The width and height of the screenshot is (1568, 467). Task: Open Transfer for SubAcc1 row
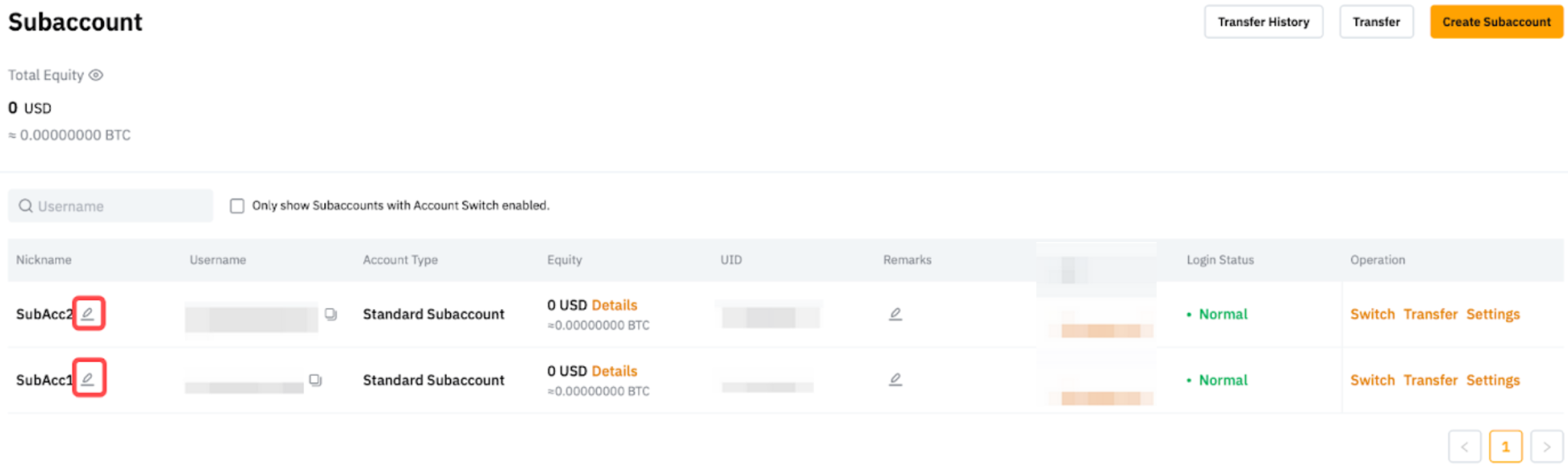[x=1430, y=380]
